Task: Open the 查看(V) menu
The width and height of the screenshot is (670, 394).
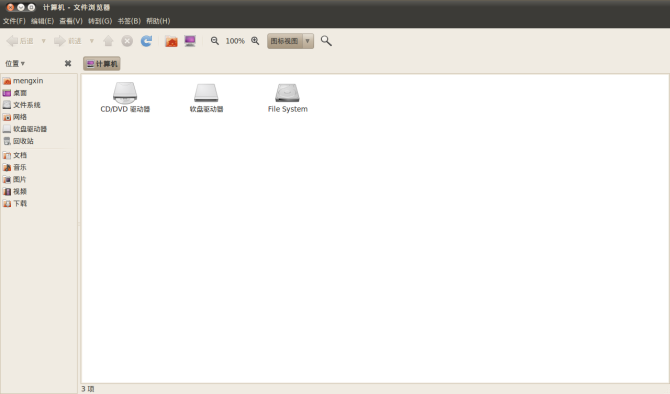Action: coord(71,21)
